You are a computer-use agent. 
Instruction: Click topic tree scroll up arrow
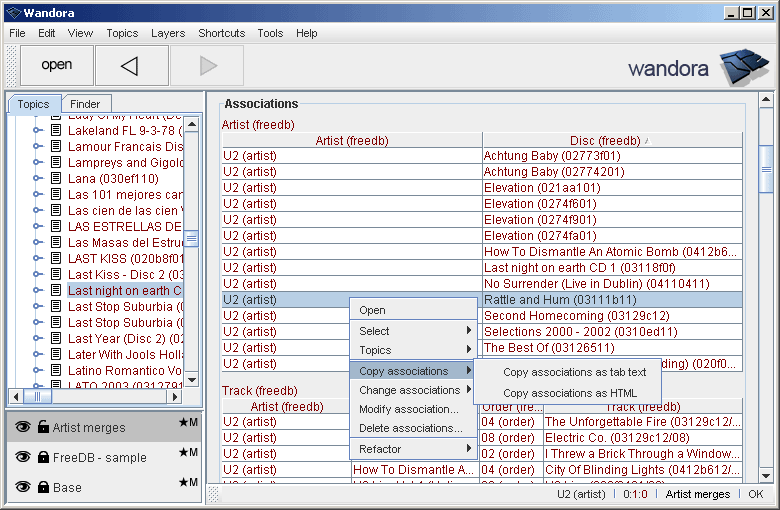click(x=192, y=124)
